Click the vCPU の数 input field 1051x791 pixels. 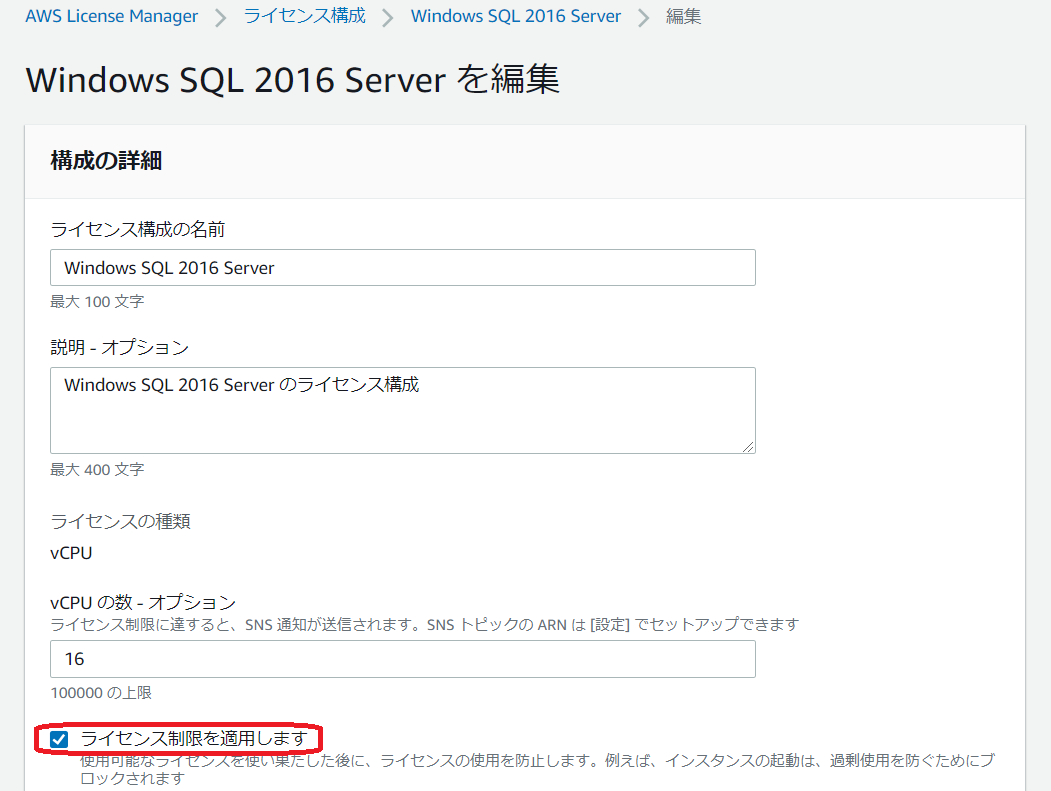pos(403,659)
